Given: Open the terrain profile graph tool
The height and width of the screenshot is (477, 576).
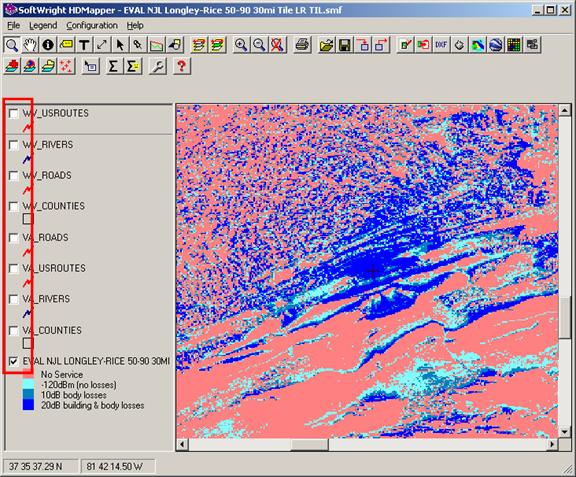Looking at the screenshot, I should (x=156, y=45).
